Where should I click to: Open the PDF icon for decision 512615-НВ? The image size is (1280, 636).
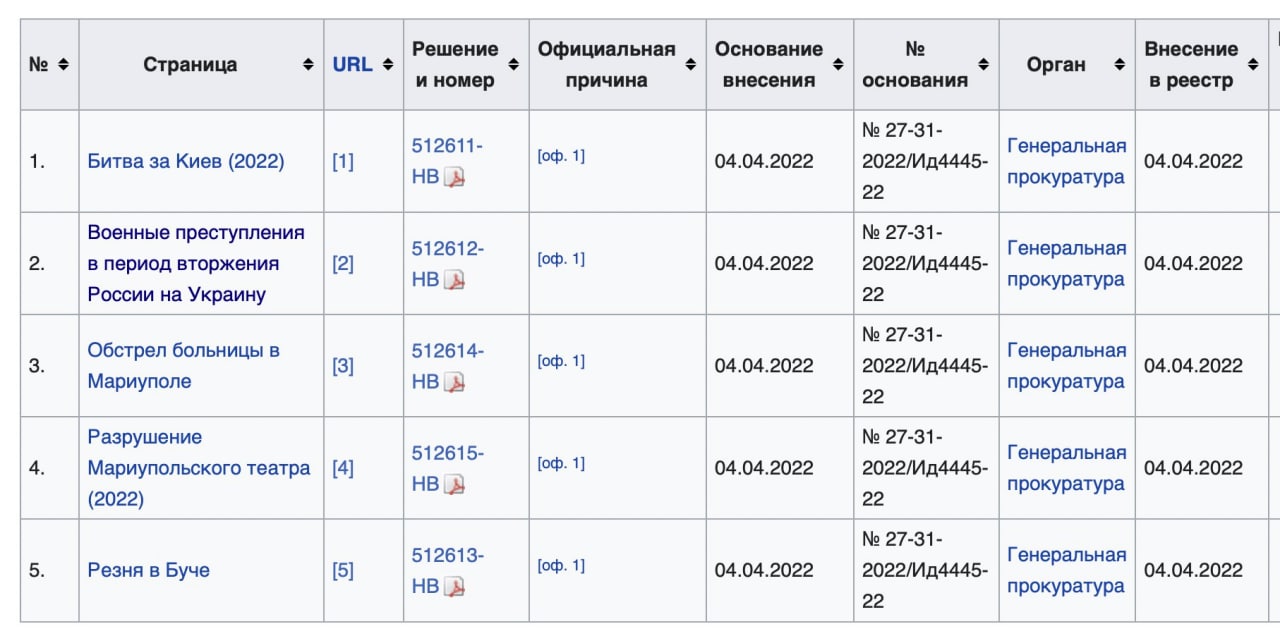(x=455, y=484)
